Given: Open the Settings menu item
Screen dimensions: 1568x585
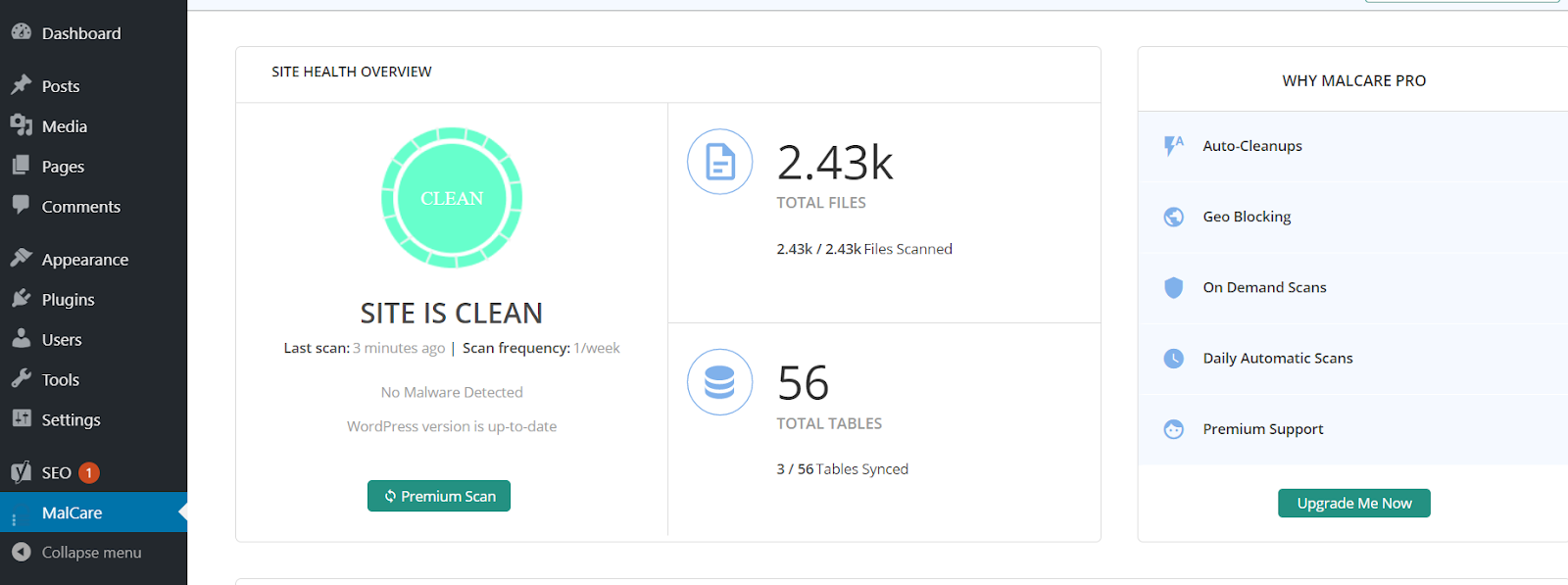Looking at the screenshot, I should click(x=71, y=419).
